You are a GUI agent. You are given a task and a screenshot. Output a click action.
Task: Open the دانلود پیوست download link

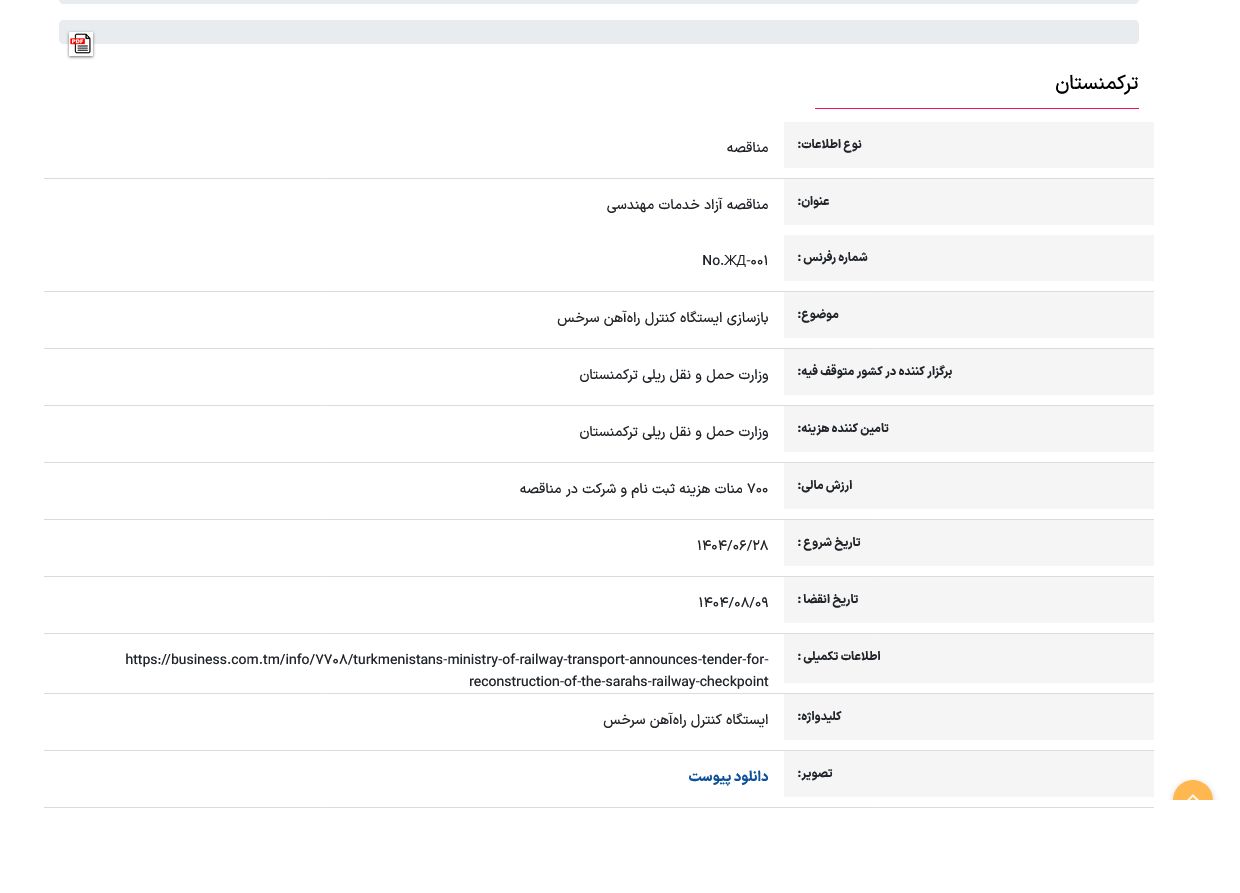tap(727, 777)
